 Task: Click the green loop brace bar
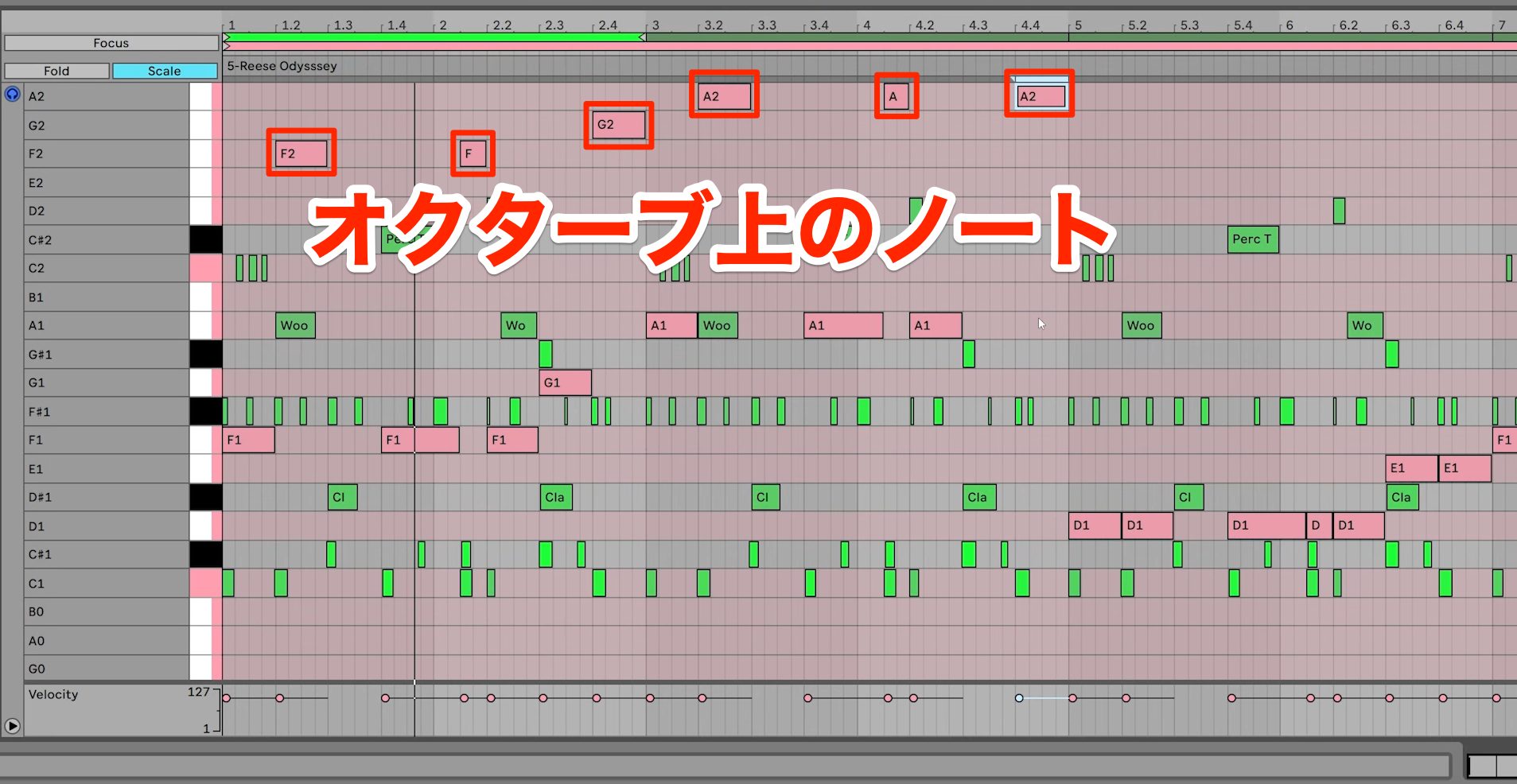click(x=434, y=37)
